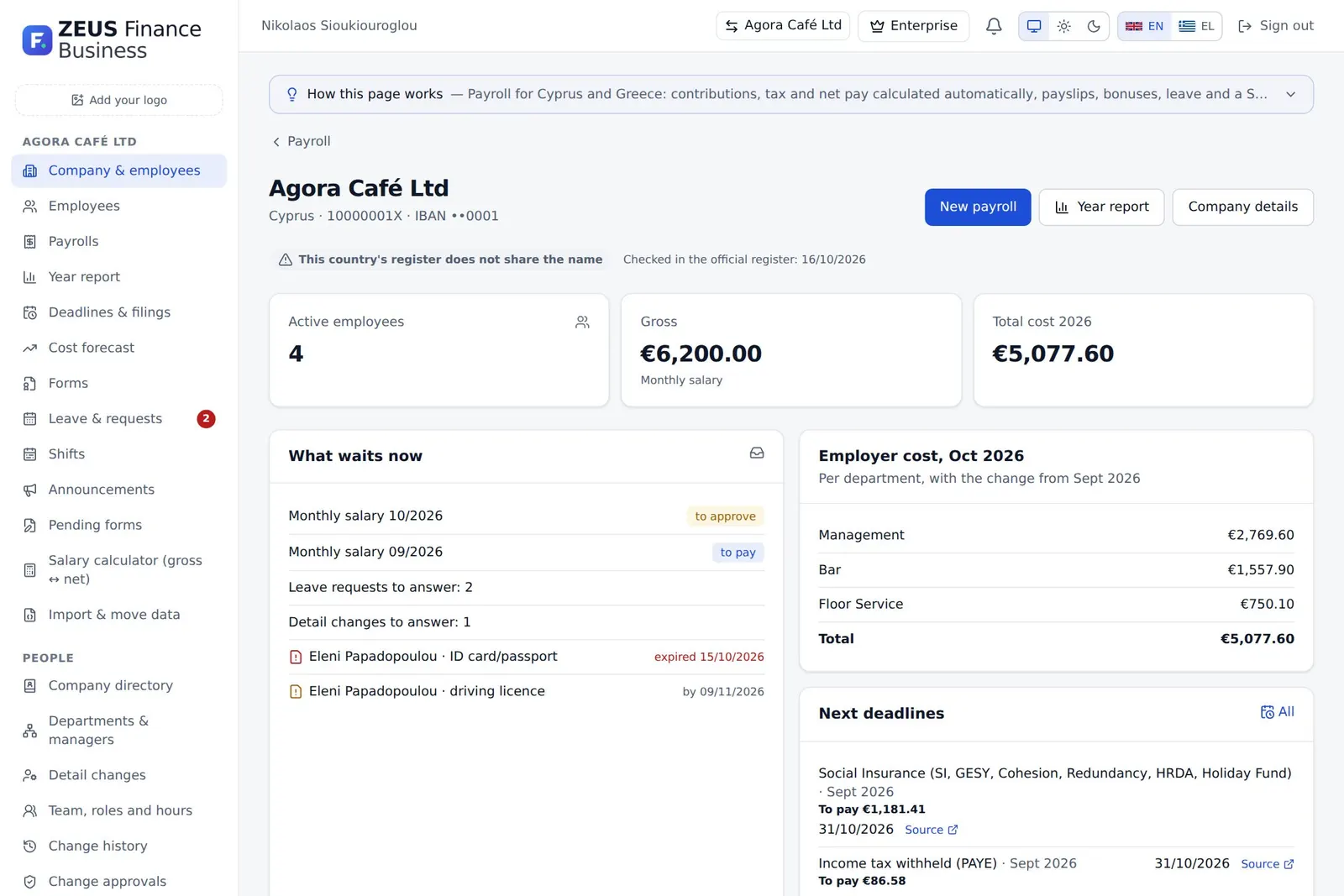Open Detail changes to answer: 1
Viewport: 1344px width, 896px height.
(526, 622)
